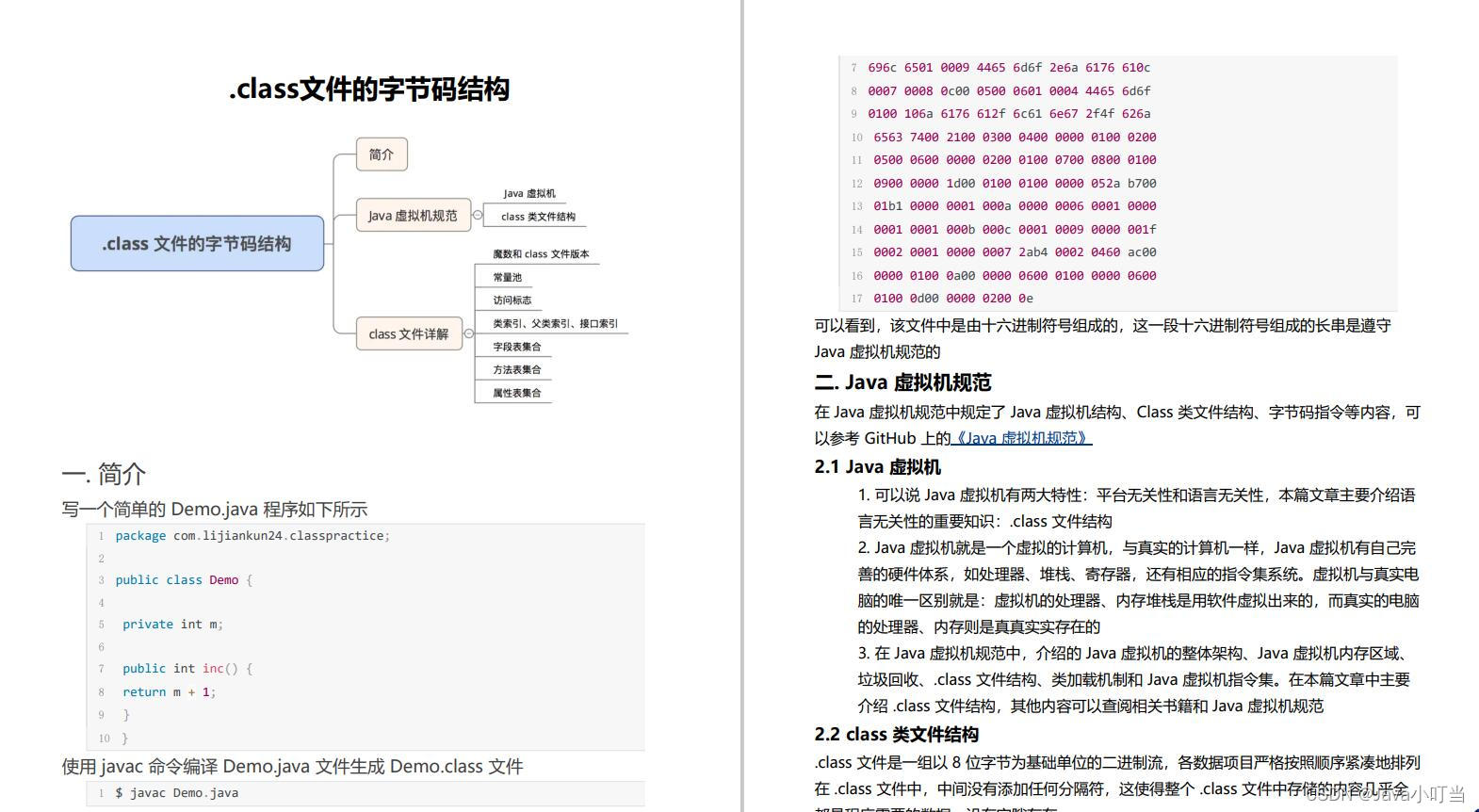Click the 方法表集合 leaf node
Viewport: 1479px width, 812px height.
[x=516, y=369]
